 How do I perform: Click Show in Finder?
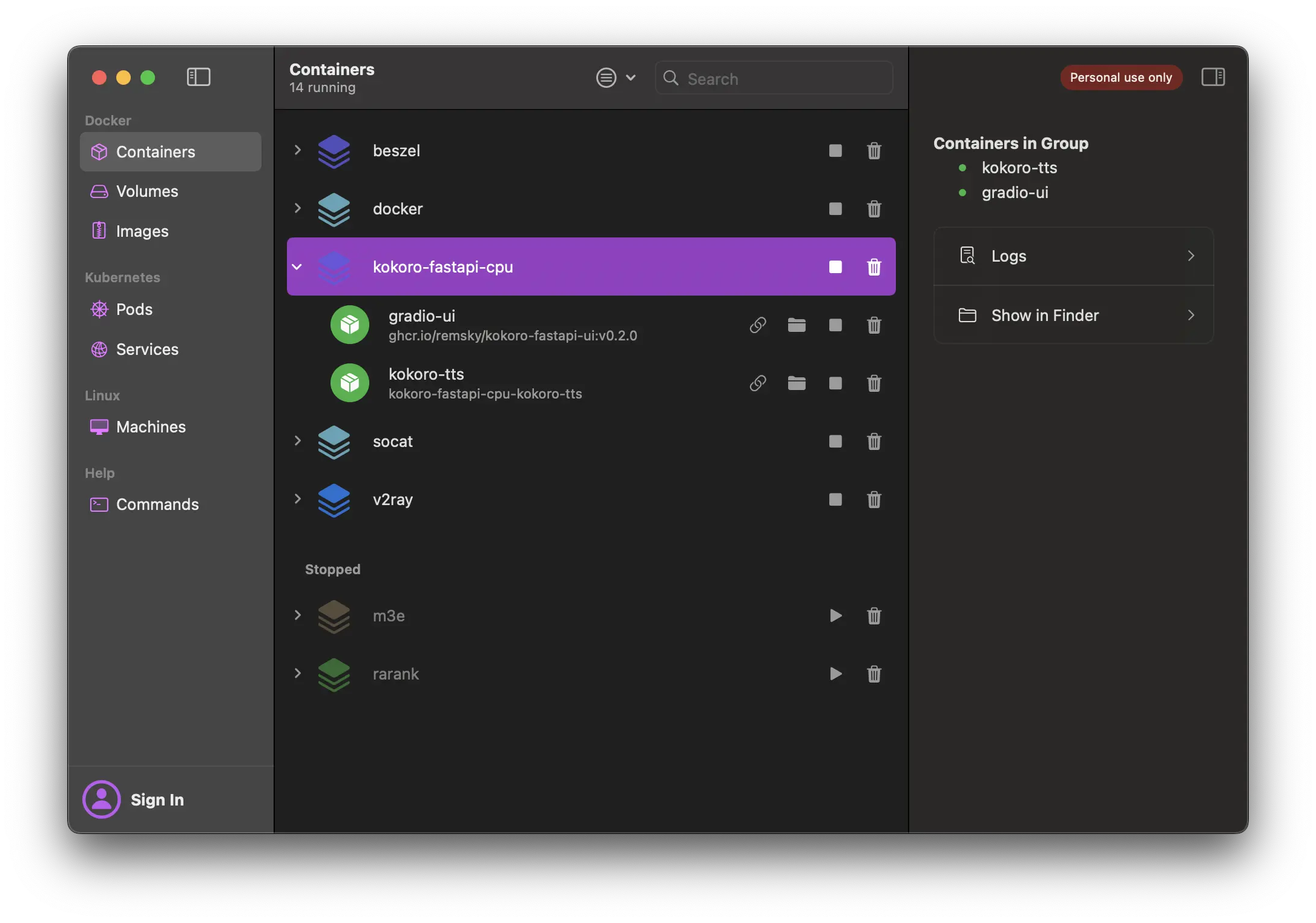pos(1073,316)
